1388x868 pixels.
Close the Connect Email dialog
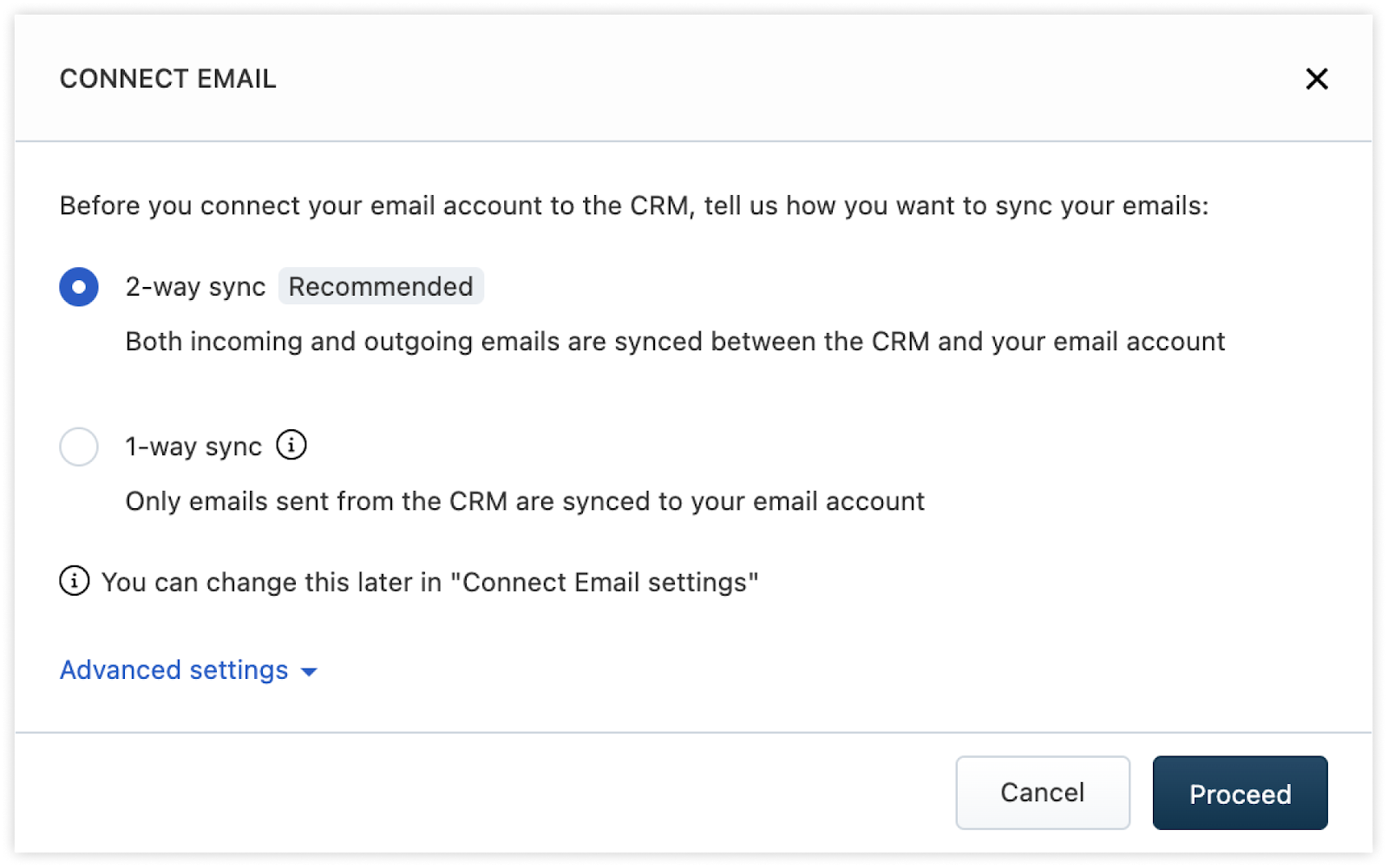[1316, 79]
